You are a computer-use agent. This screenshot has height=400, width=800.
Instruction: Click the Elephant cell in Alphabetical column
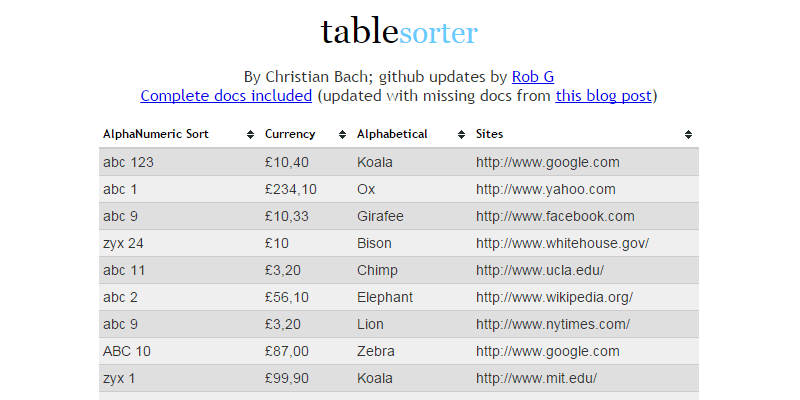click(x=384, y=297)
